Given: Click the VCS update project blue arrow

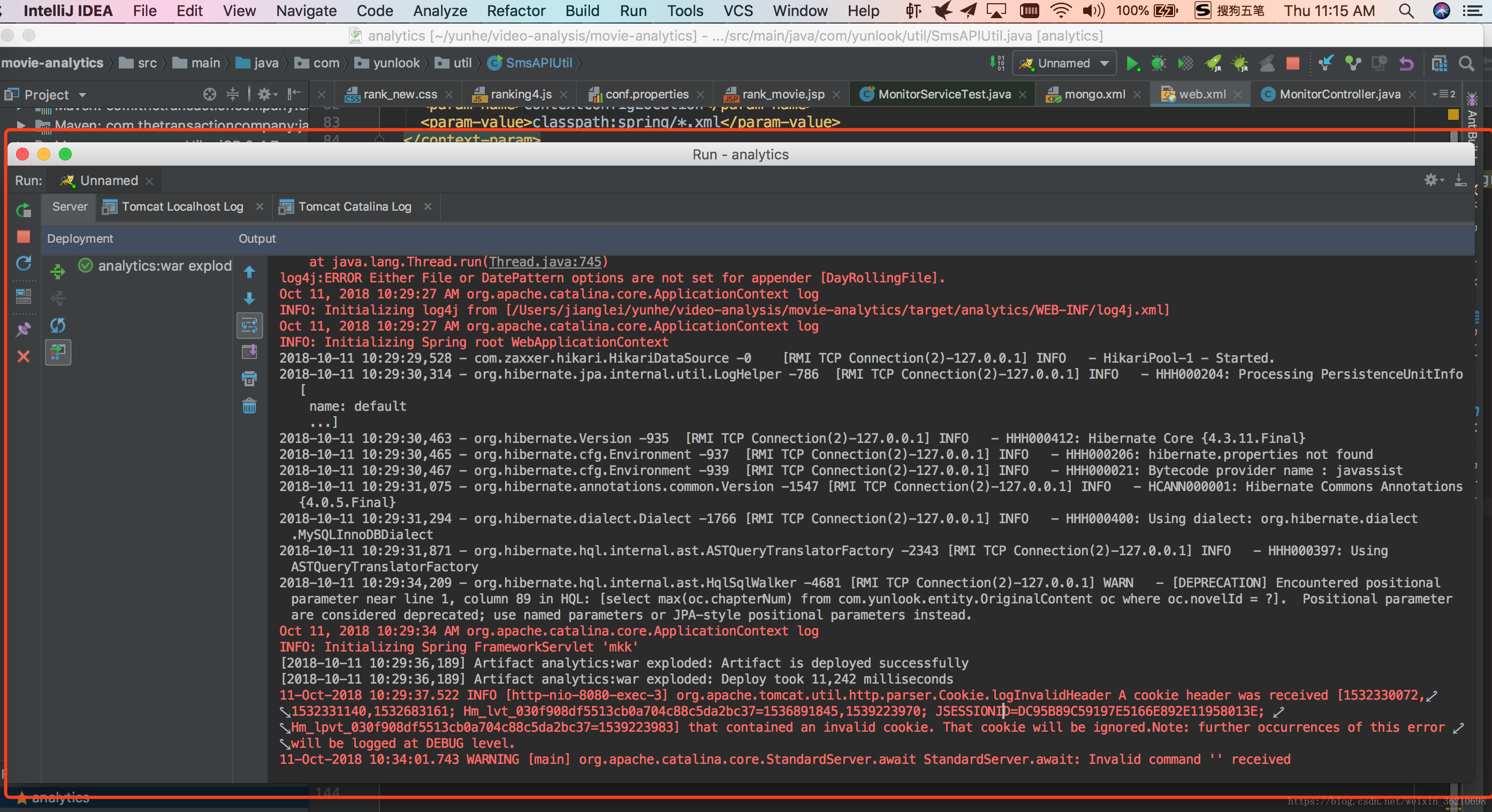Looking at the screenshot, I should (x=1325, y=63).
